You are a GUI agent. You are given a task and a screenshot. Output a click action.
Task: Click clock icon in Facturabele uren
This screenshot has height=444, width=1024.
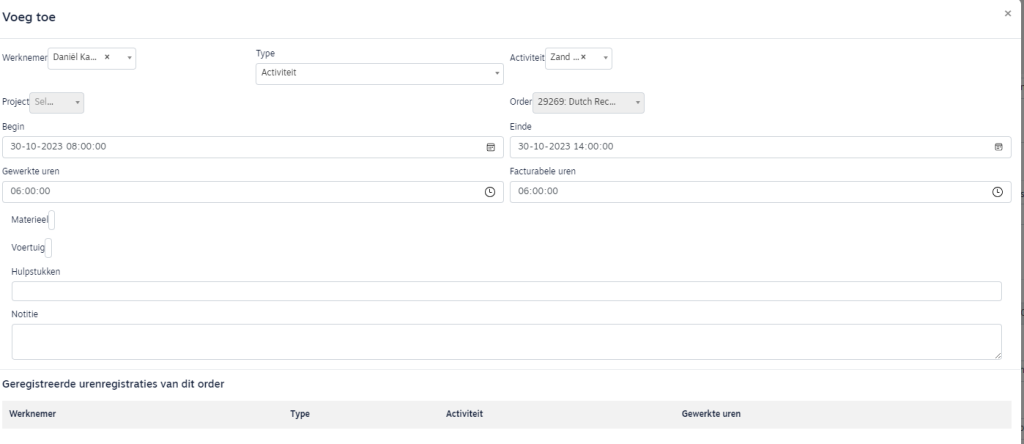tap(996, 192)
